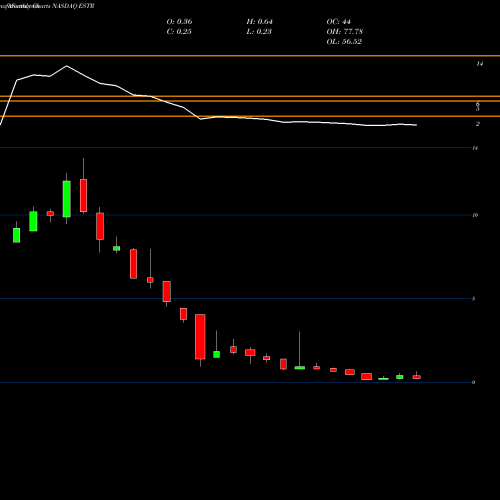Click the peak of the white moving-average line

tap(66, 66)
